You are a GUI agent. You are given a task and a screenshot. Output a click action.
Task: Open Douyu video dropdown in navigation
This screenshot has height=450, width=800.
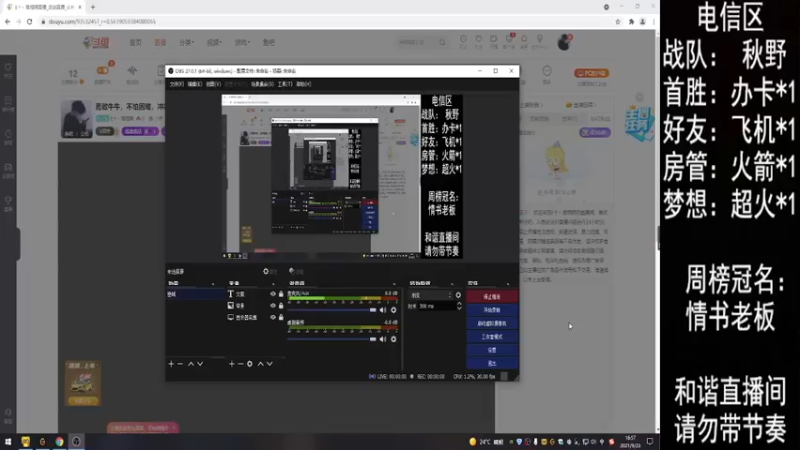coord(214,43)
